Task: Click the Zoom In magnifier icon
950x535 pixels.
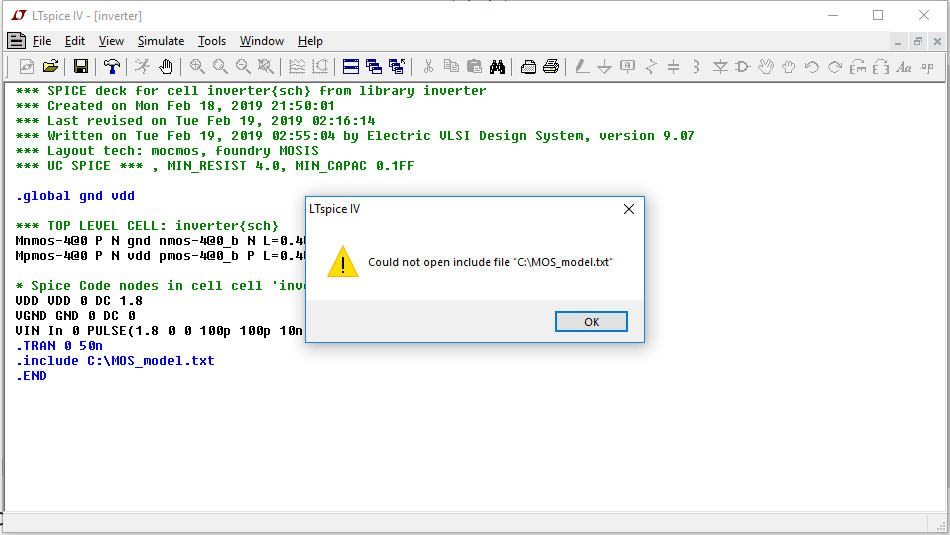Action: pos(197,67)
